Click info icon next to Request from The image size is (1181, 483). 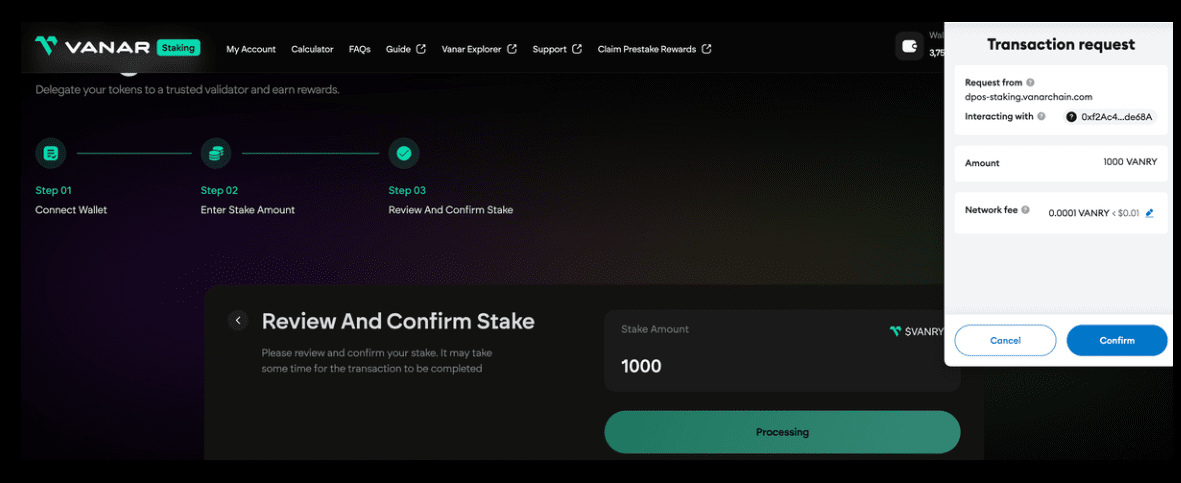[1031, 82]
